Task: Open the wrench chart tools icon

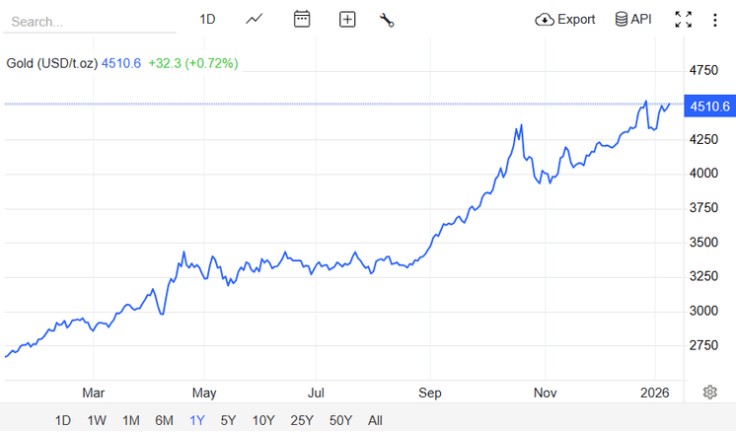Action: (x=387, y=20)
